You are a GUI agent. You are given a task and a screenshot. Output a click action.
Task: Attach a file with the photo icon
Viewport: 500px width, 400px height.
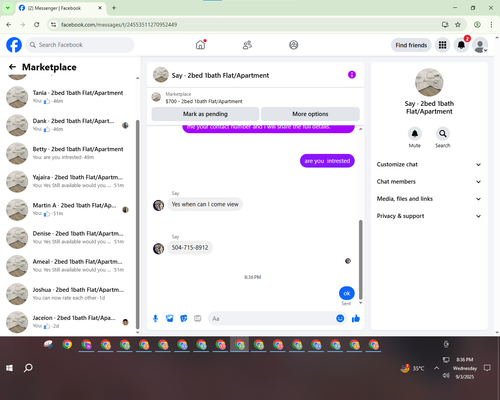pos(170,319)
